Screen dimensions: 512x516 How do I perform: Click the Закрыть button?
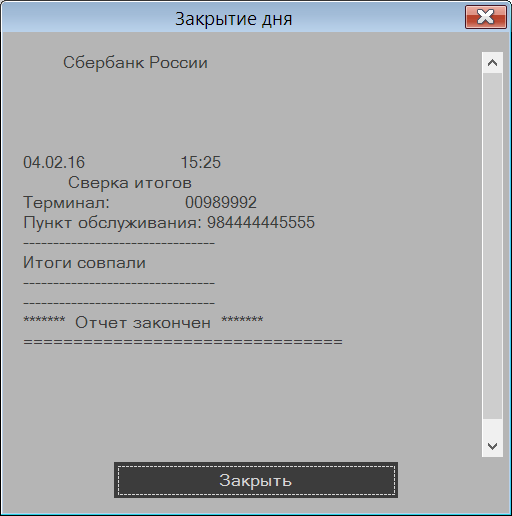256,480
